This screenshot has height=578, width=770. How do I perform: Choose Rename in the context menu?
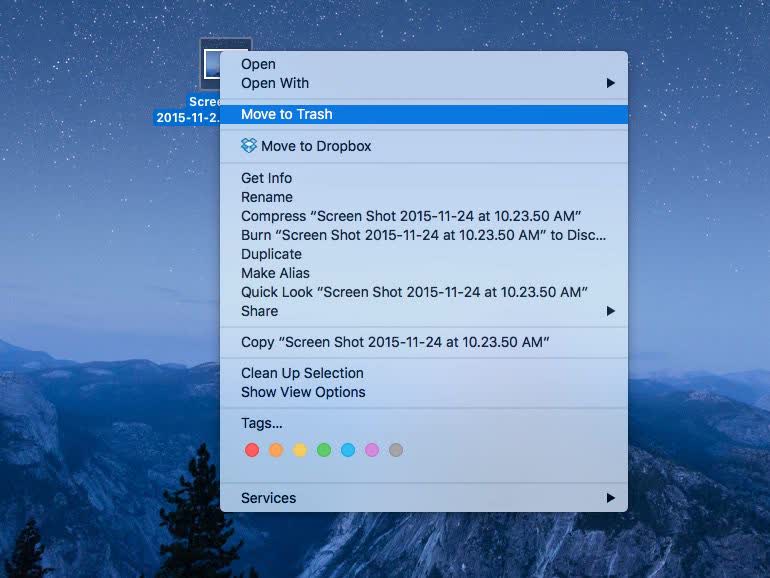[x=424, y=197]
